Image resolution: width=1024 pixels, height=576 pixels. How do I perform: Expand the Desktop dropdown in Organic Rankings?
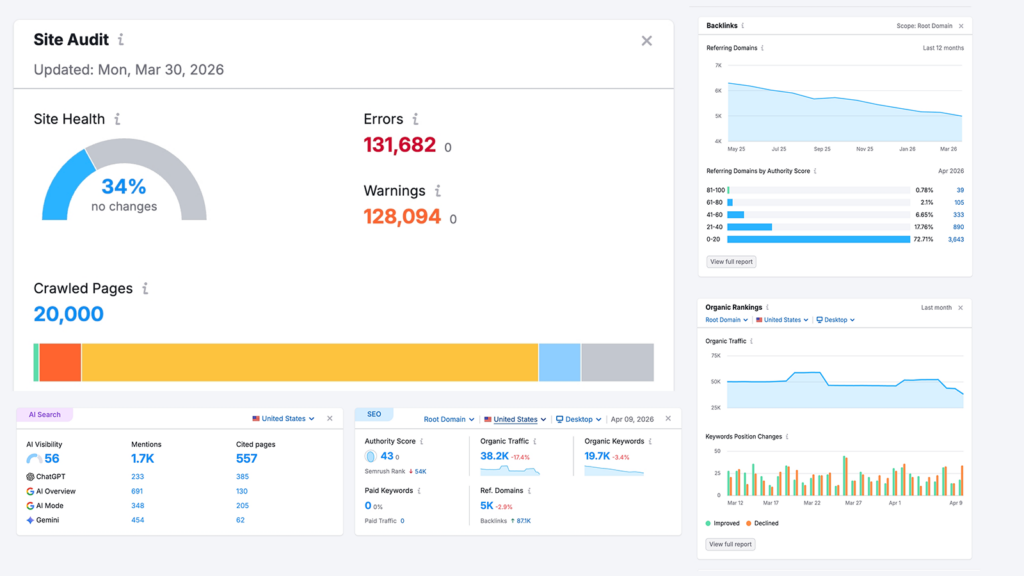click(x=835, y=320)
